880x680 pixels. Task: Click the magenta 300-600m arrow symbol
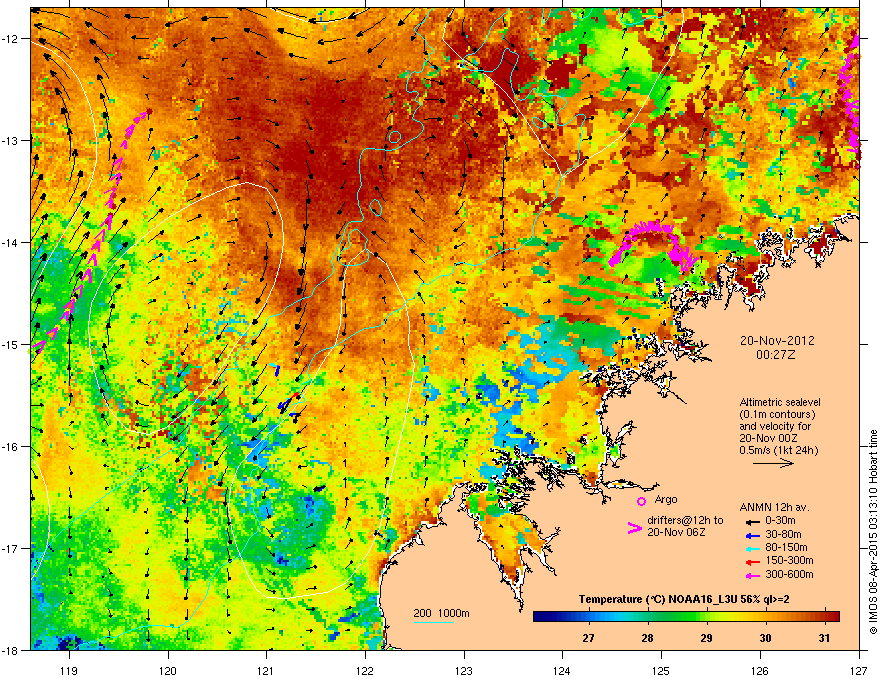coord(752,575)
